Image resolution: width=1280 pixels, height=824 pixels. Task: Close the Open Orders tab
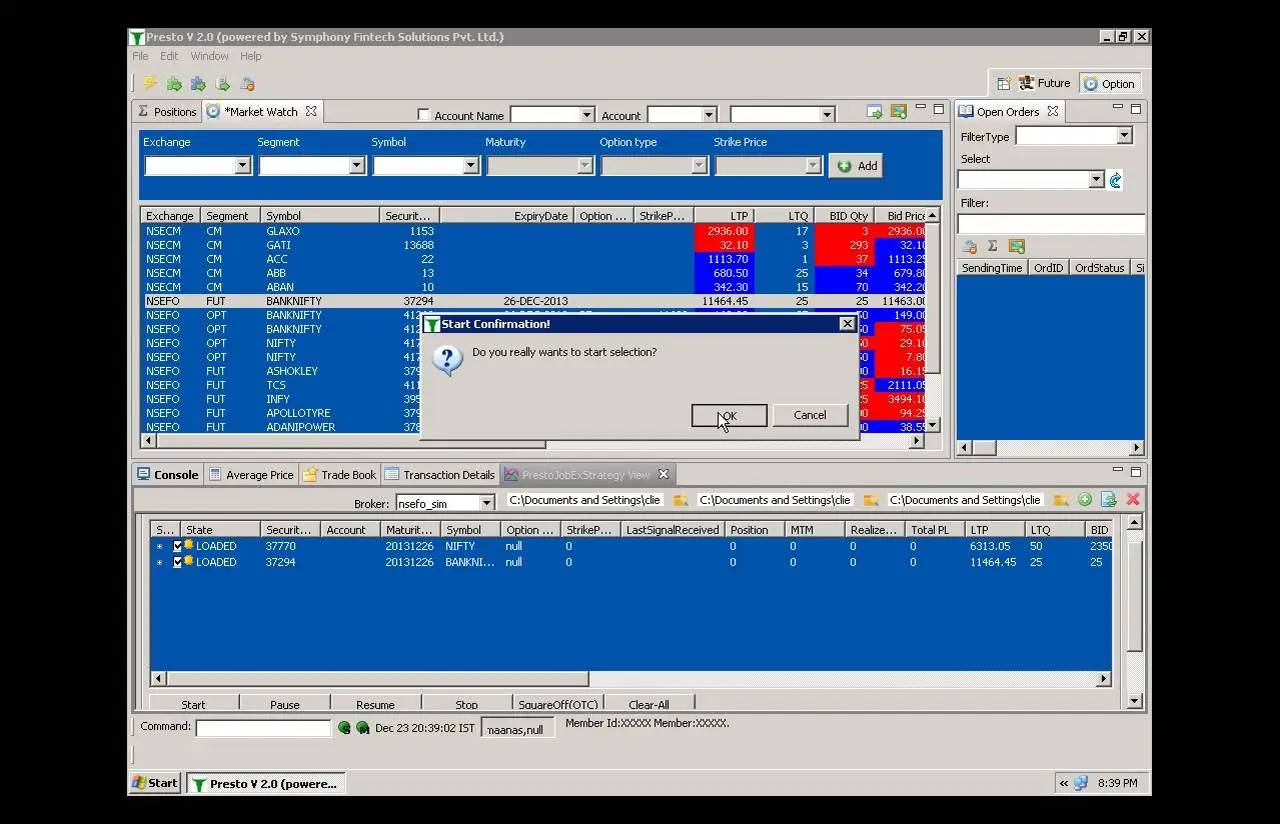(1053, 111)
